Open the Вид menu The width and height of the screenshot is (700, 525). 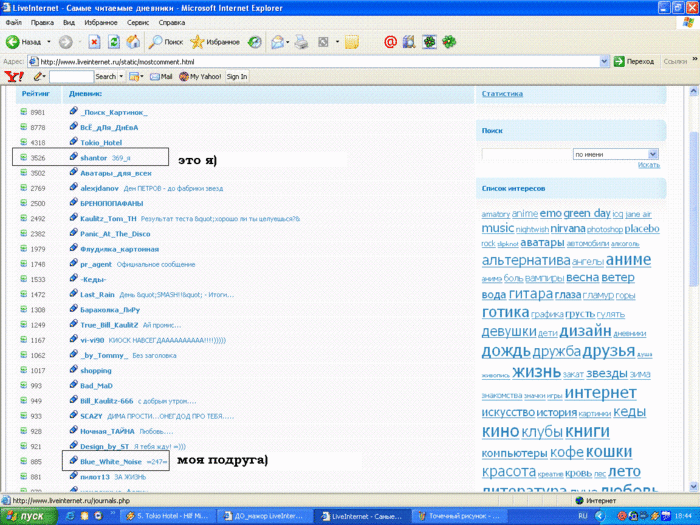click(x=69, y=22)
